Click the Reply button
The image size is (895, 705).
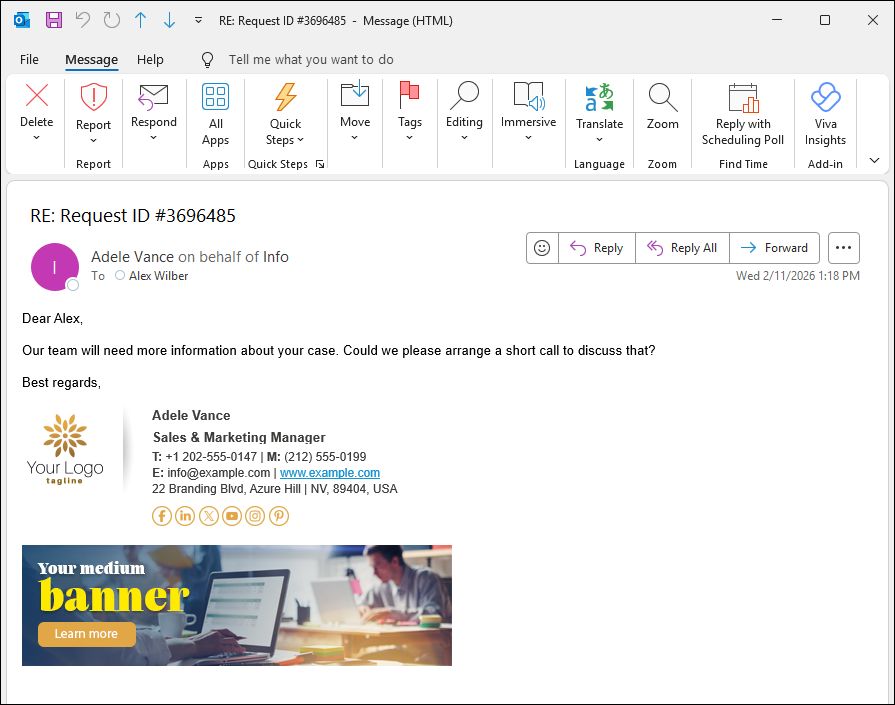[596, 248]
